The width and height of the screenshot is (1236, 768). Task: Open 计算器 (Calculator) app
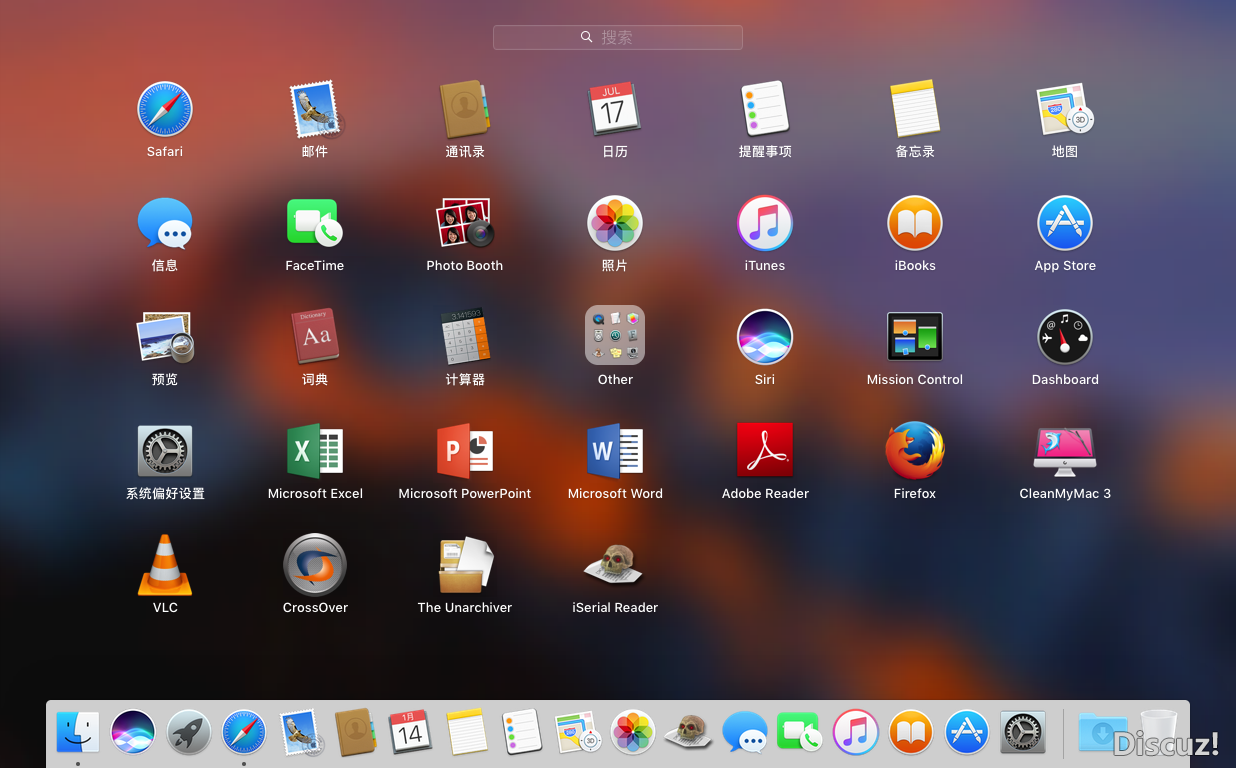pos(465,337)
